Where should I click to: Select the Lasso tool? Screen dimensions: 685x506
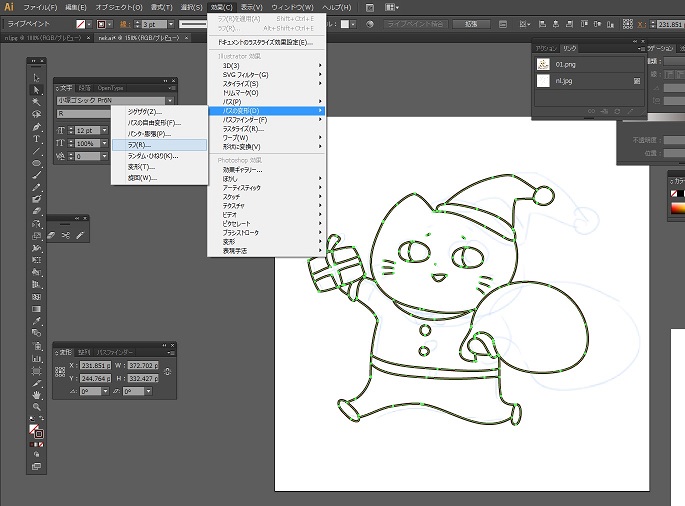pyautogui.click(x=36, y=114)
